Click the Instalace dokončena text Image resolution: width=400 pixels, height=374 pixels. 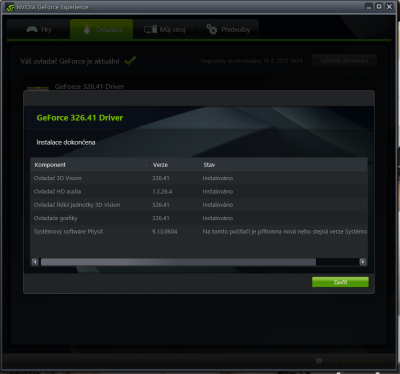(66, 142)
